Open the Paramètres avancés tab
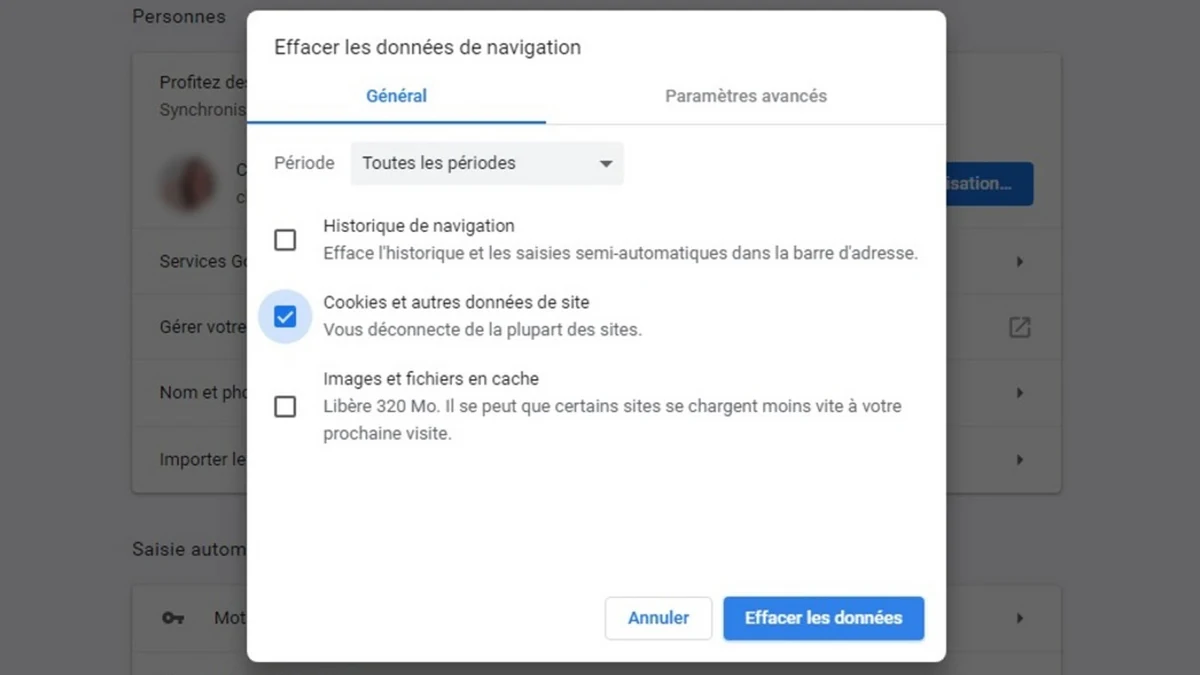The height and width of the screenshot is (675, 1200). tap(746, 97)
